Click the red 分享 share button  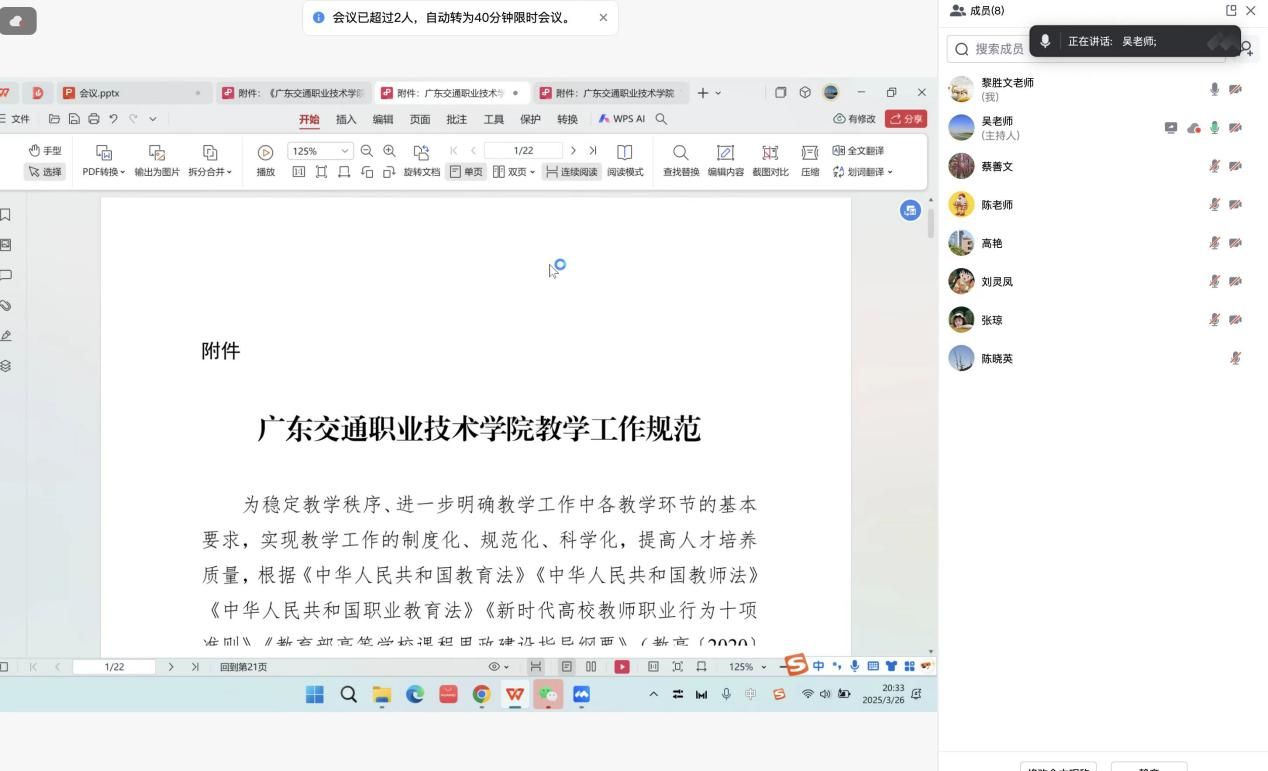906,119
